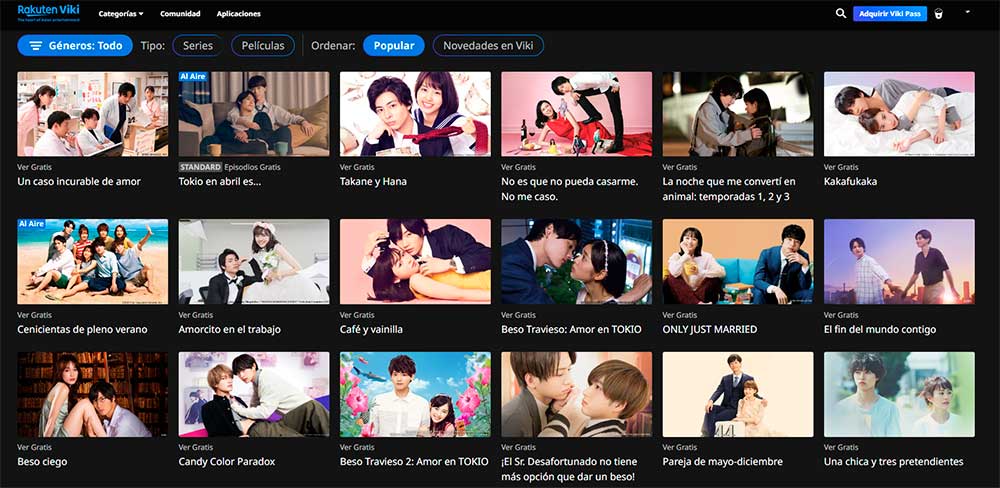
Task: Open Takane y Hana thumbnail
Action: pos(415,114)
